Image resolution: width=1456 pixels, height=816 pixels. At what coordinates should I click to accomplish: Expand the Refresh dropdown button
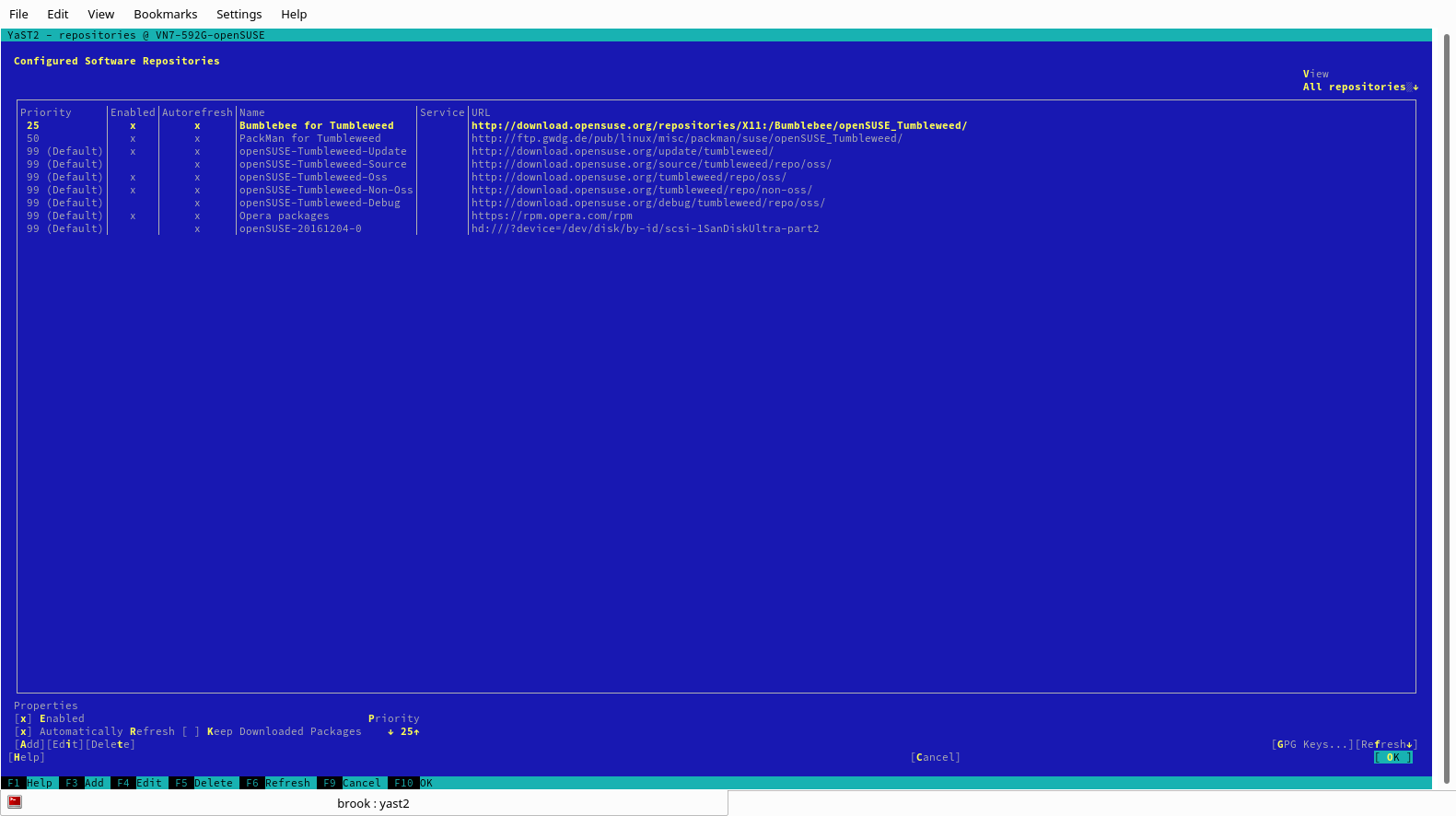pos(1386,744)
